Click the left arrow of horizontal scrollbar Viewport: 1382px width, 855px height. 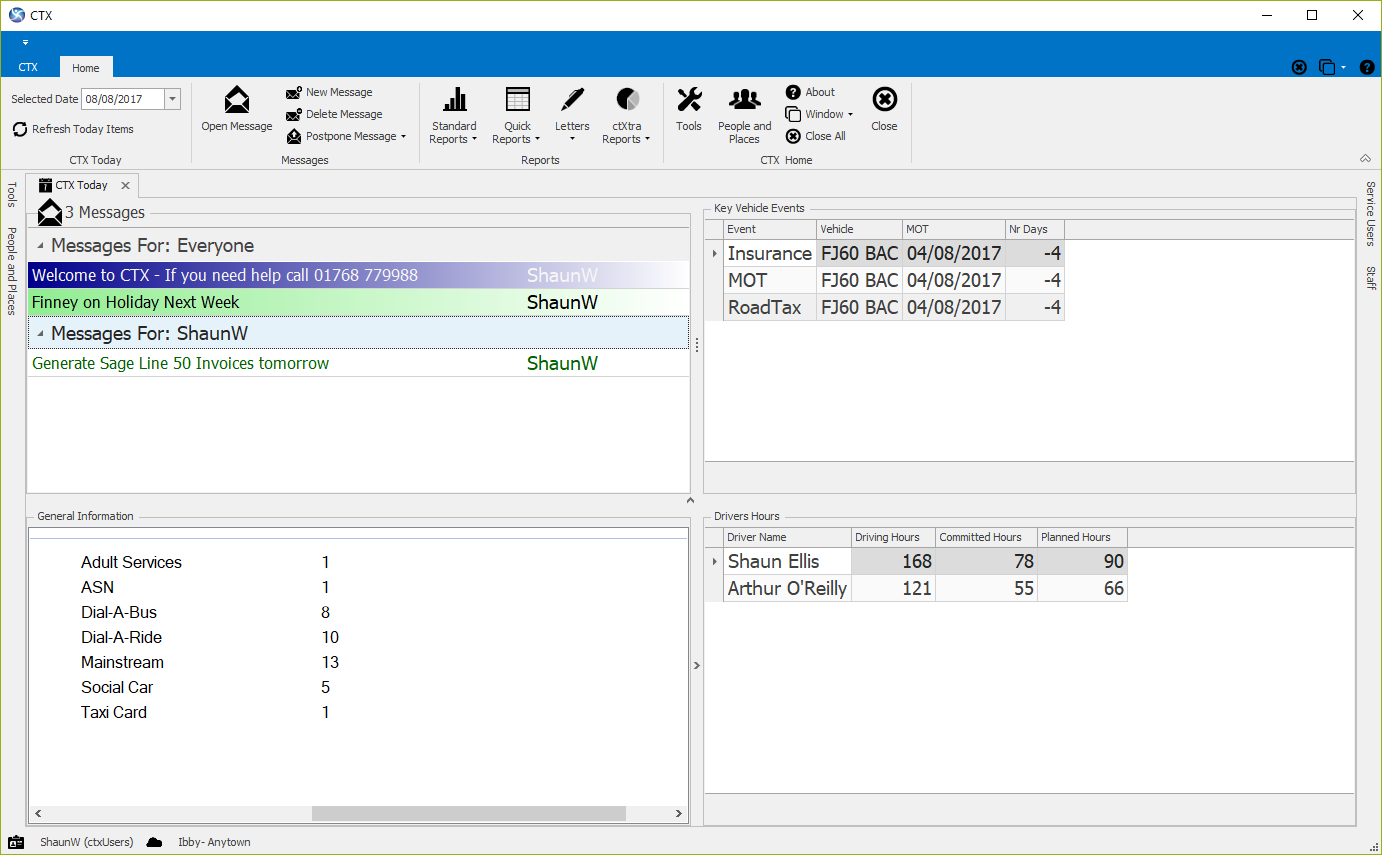pyautogui.click(x=38, y=814)
